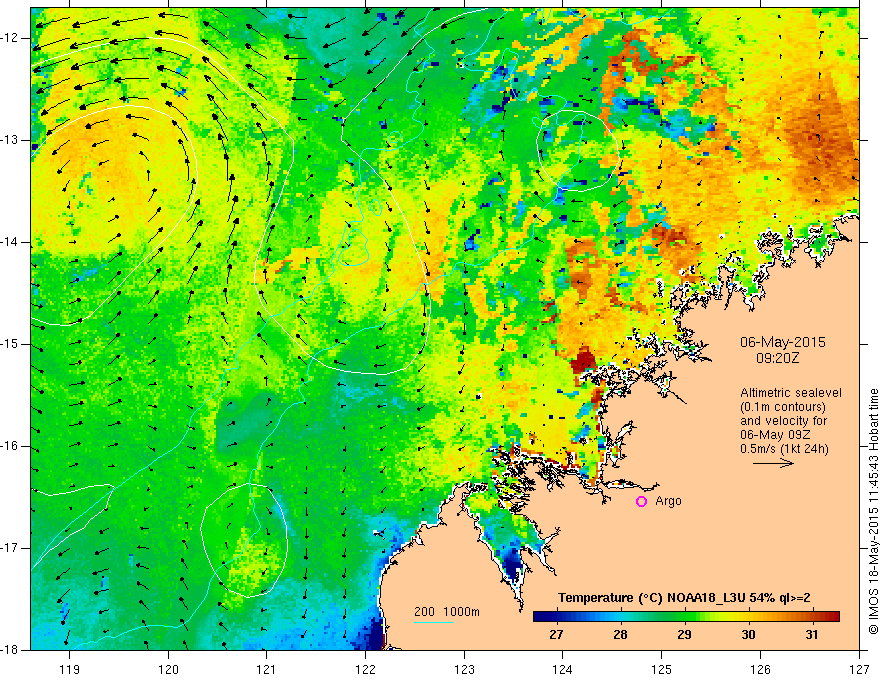Click latitude label -16 on left axis
Screen dimensions: 880x680
point(10,446)
